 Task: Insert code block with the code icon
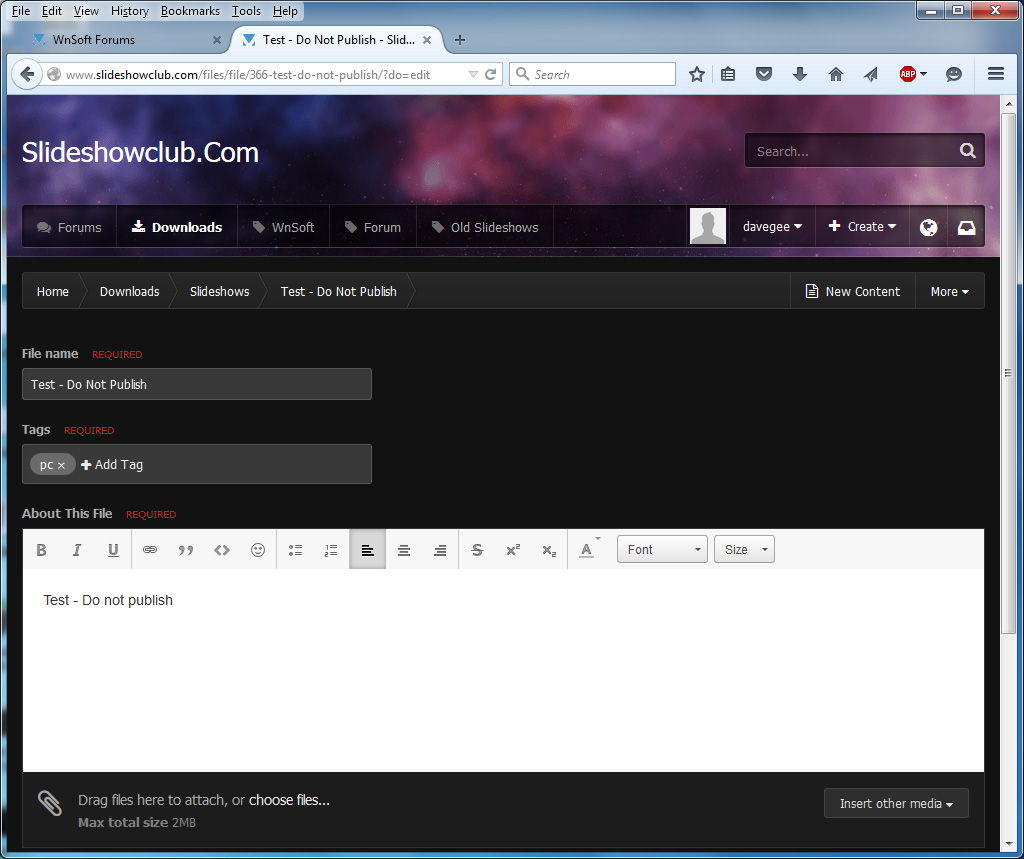click(x=222, y=550)
